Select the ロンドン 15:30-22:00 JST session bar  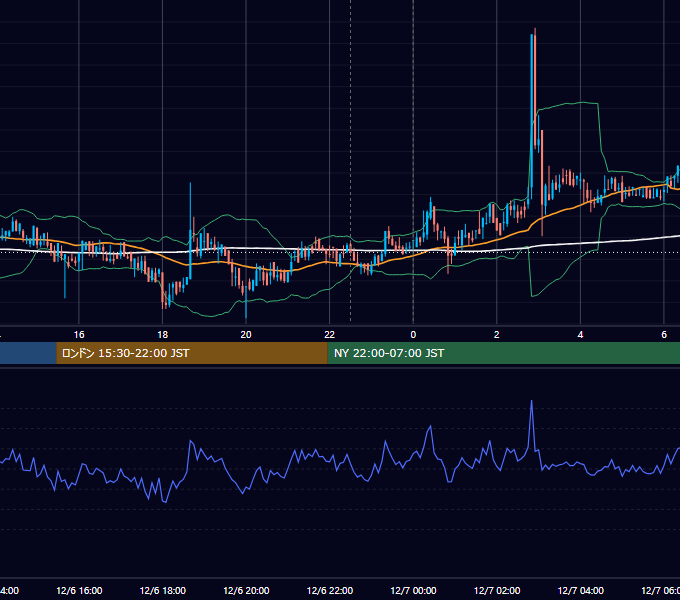[192, 353]
